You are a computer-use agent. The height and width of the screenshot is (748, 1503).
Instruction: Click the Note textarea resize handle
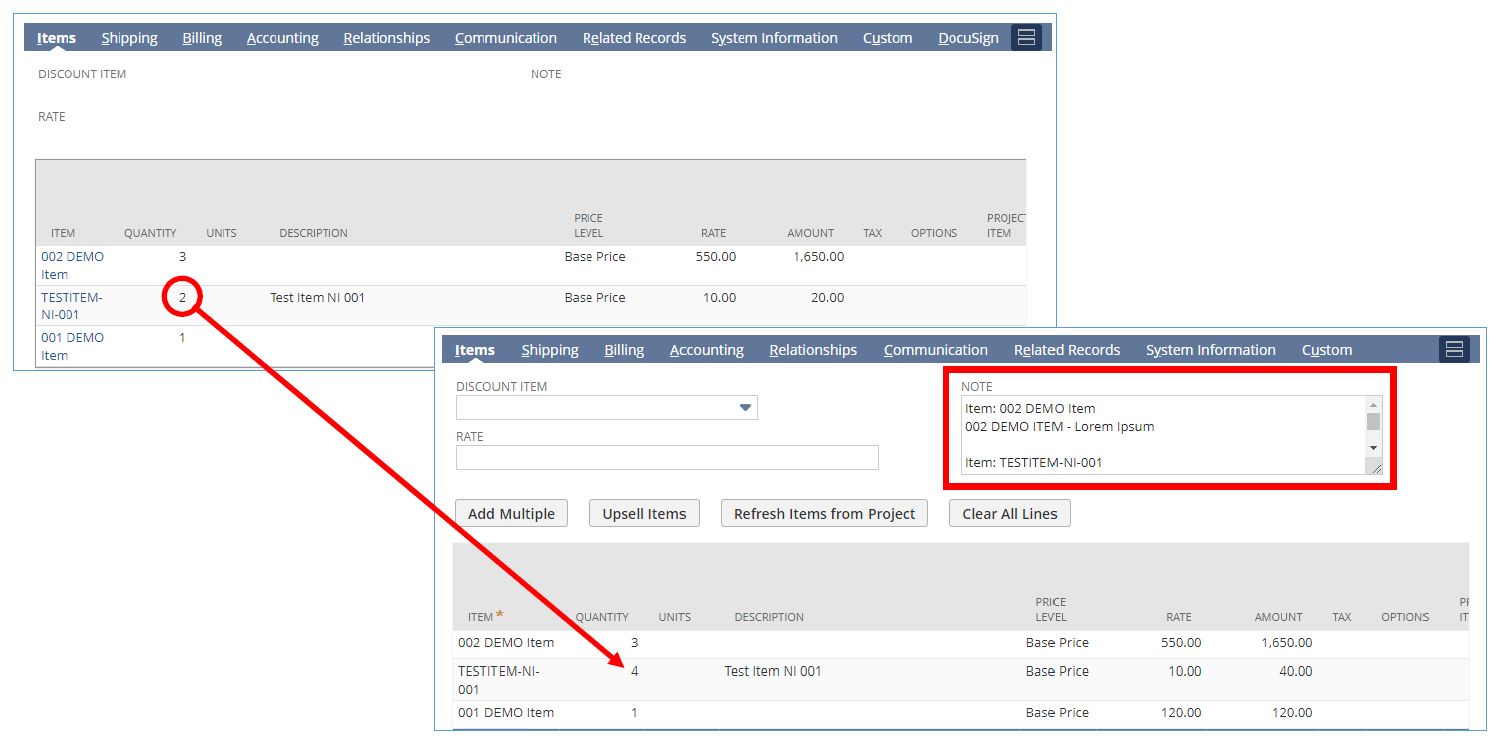point(1376,467)
